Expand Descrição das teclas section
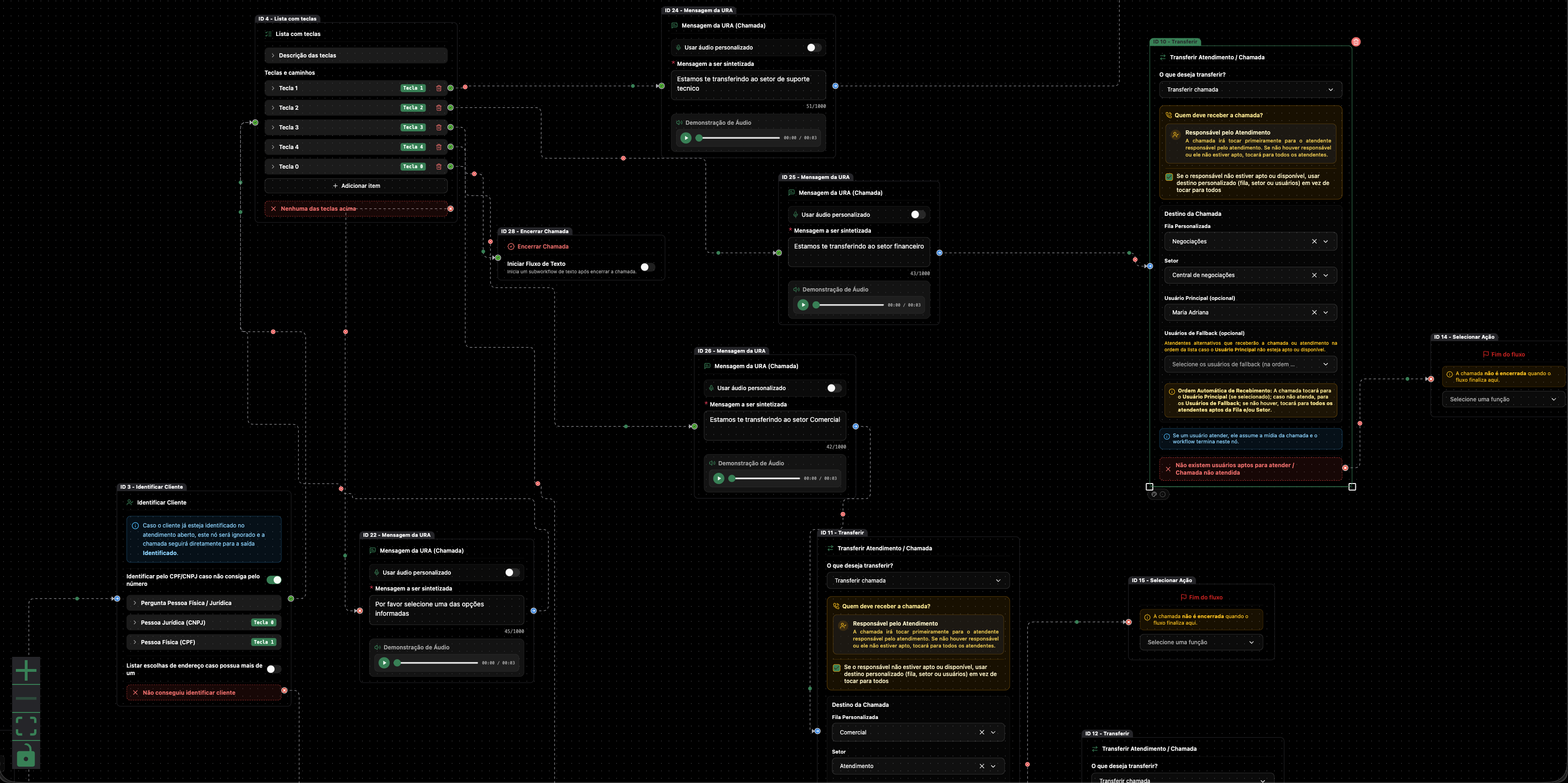 point(356,56)
